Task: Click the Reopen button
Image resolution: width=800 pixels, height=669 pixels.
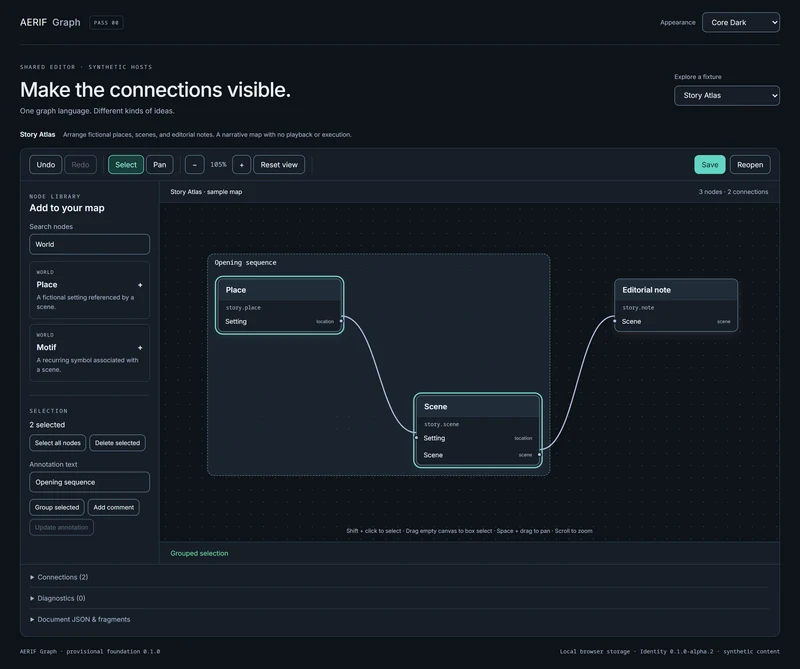Action: point(749,165)
